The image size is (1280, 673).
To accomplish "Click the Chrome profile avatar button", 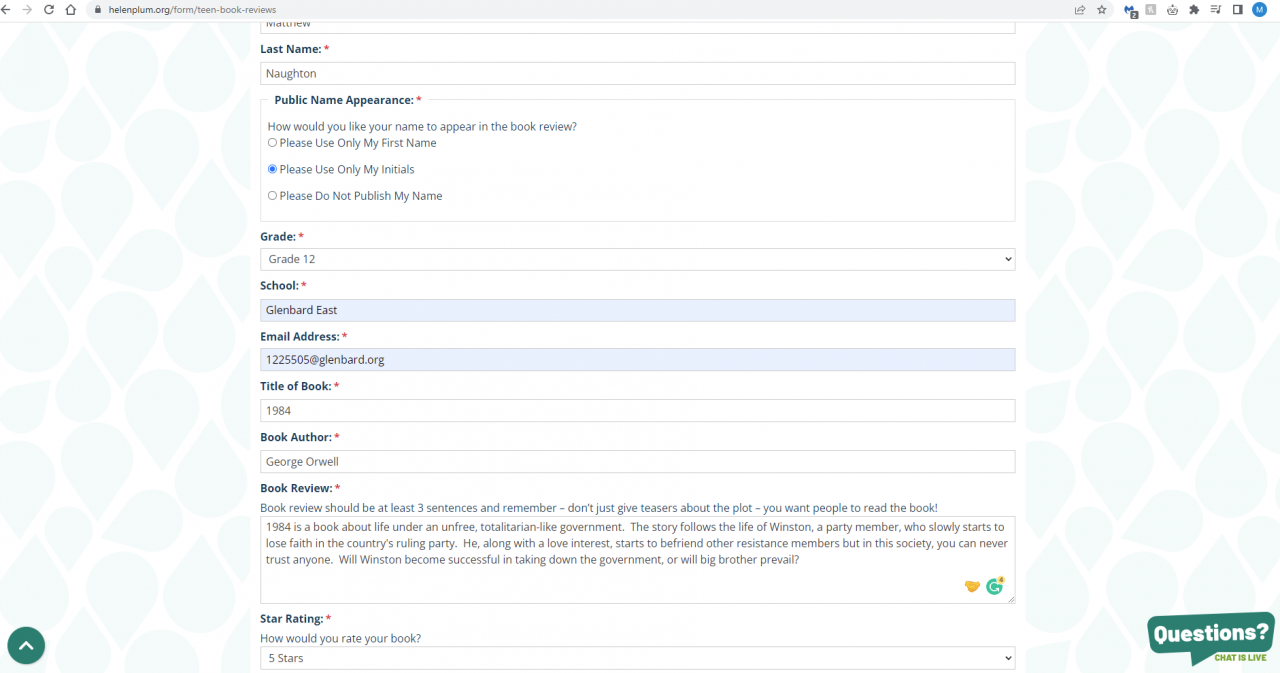I will tap(1259, 9).
